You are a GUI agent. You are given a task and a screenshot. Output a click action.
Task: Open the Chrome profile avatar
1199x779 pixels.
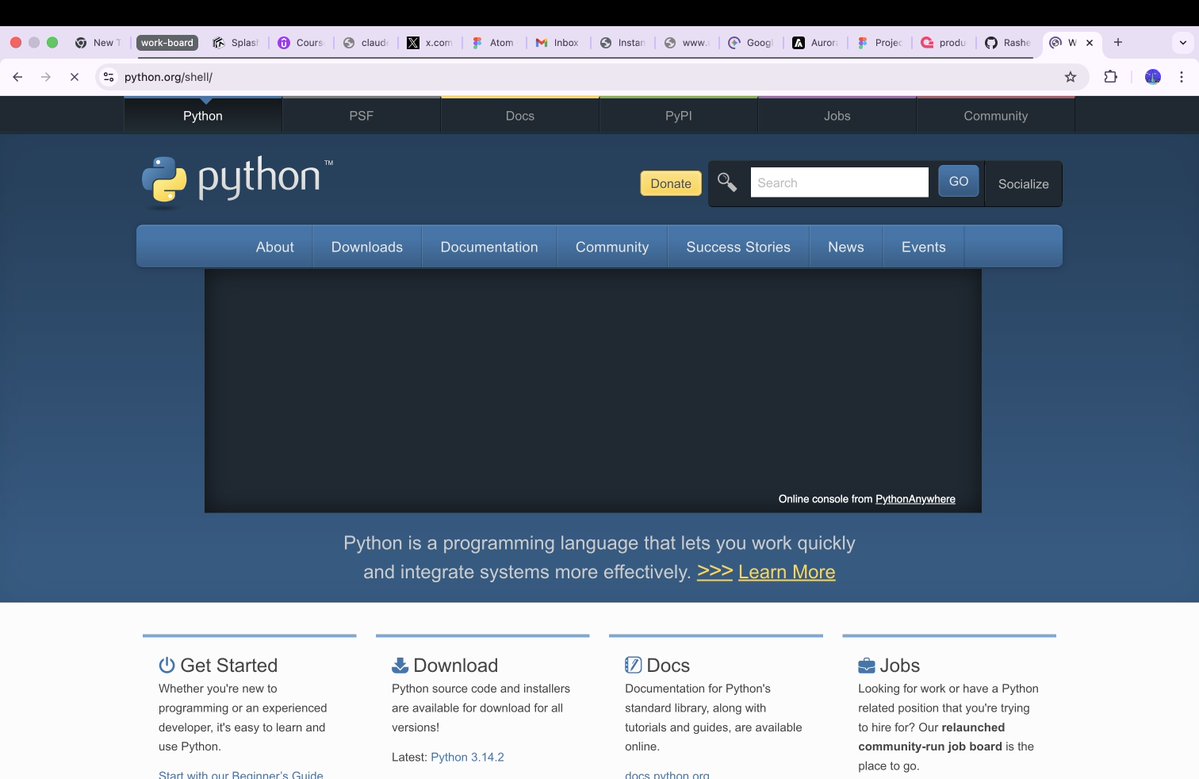1152,76
